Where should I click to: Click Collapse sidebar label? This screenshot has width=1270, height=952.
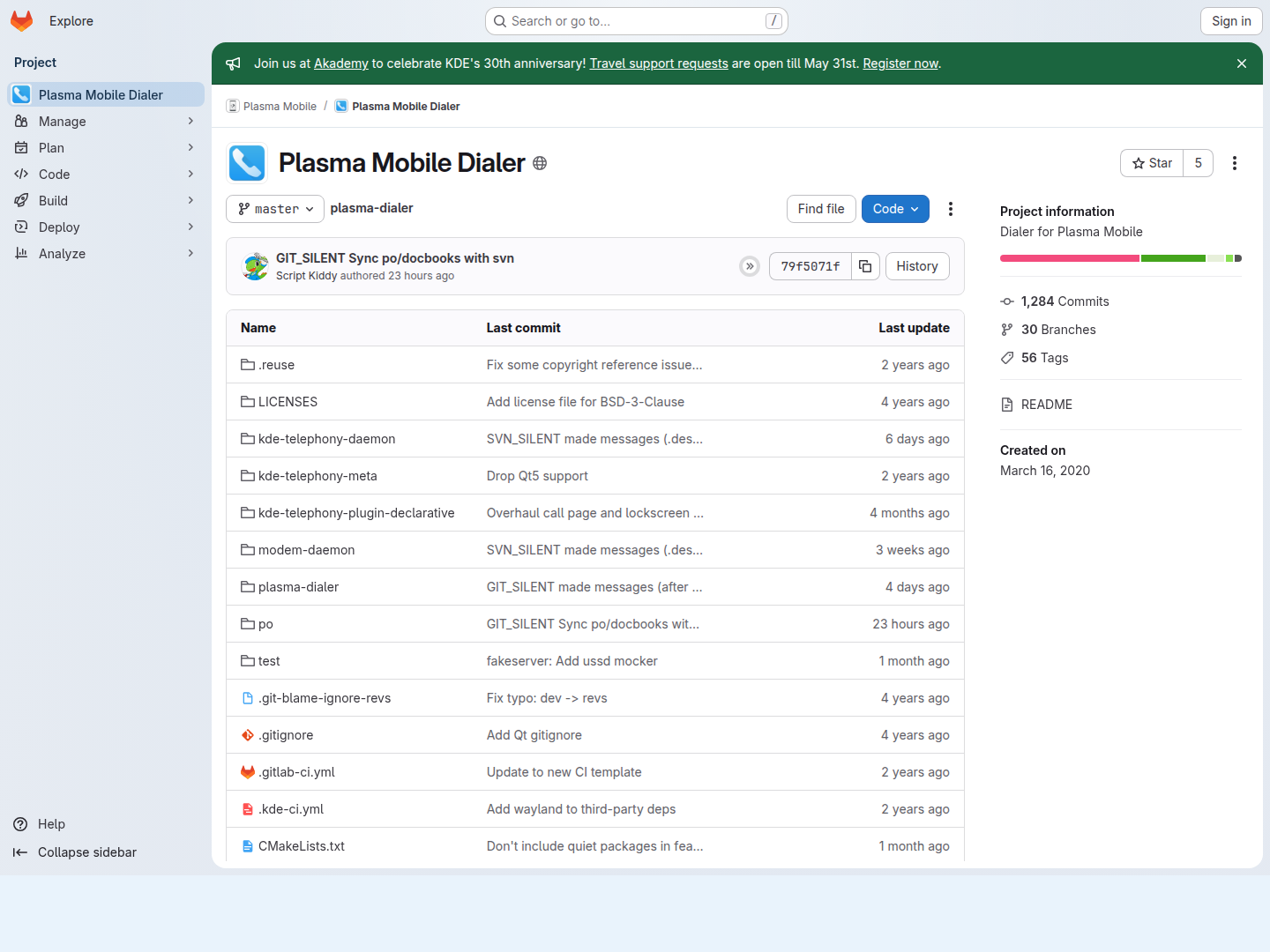click(87, 852)
